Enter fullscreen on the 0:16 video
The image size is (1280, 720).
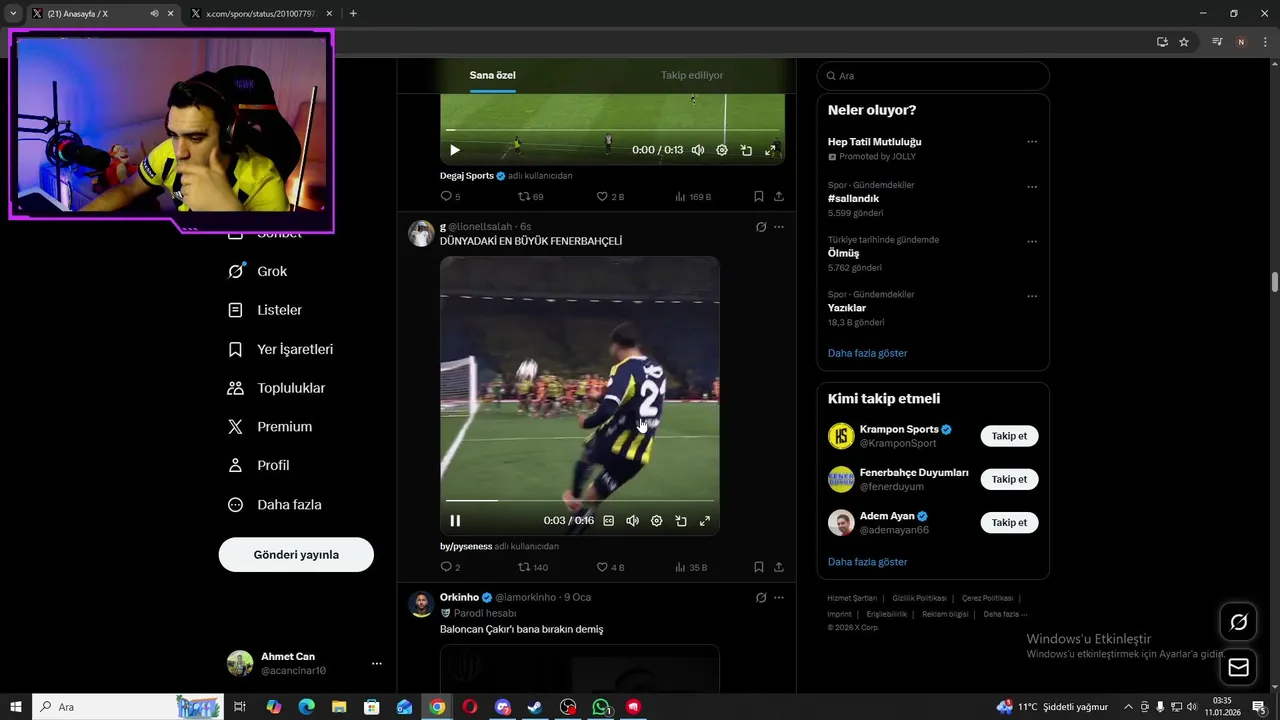pyautogui.click(x=705, y=520)
